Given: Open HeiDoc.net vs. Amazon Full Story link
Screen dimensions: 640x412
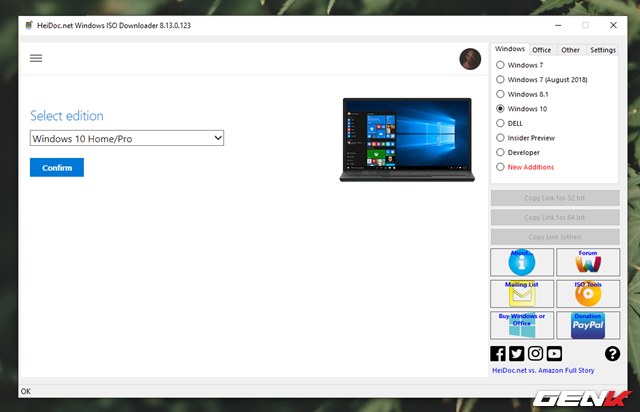Looking at the screenshot, I should (x=543, y=370).
